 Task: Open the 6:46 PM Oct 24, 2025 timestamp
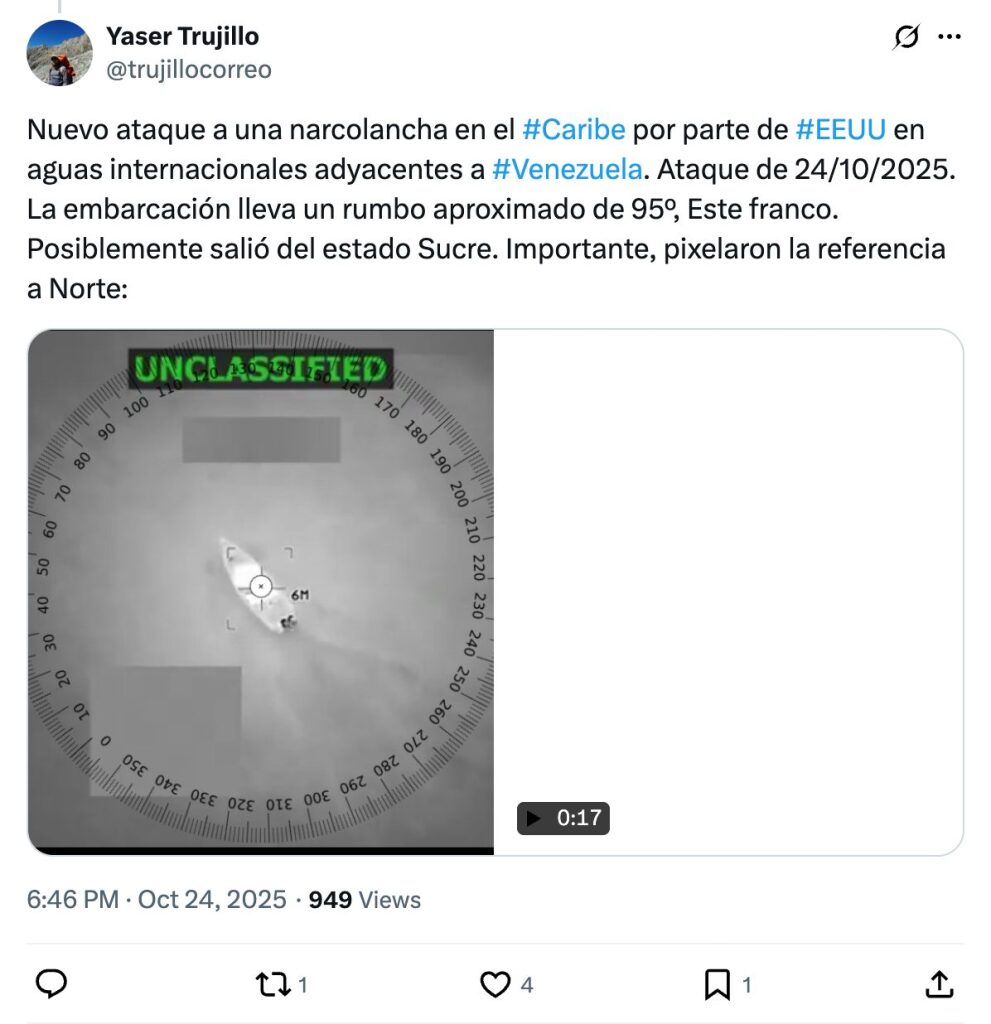pyautogui.click(x=157, y=899)
